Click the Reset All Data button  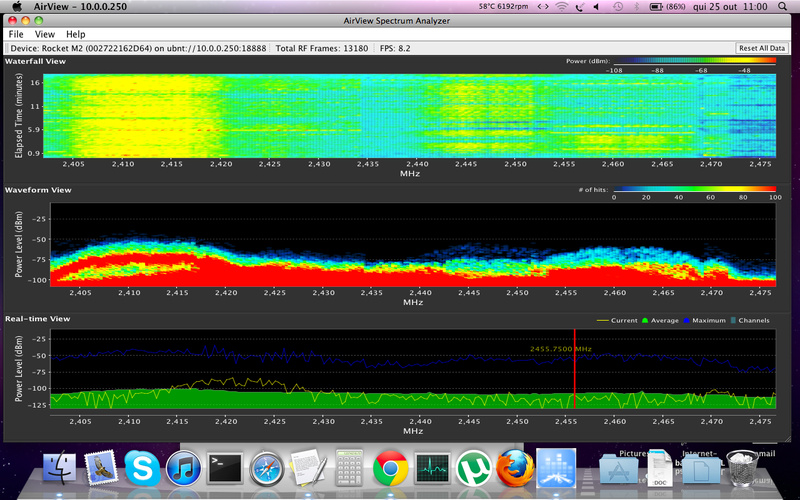click(762, 48)
